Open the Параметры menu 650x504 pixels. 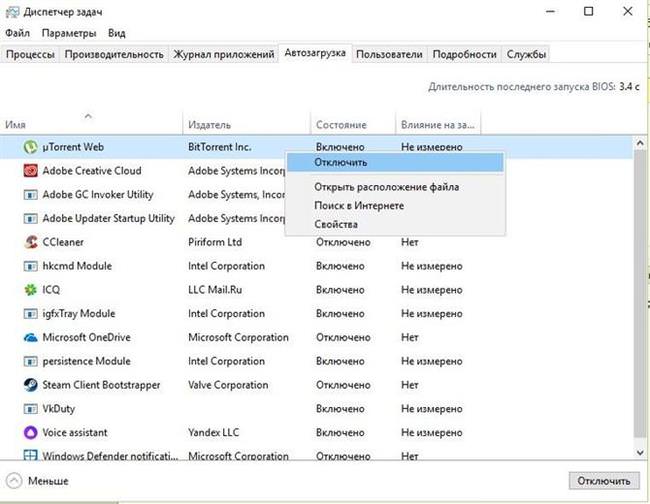pos(69,33)
